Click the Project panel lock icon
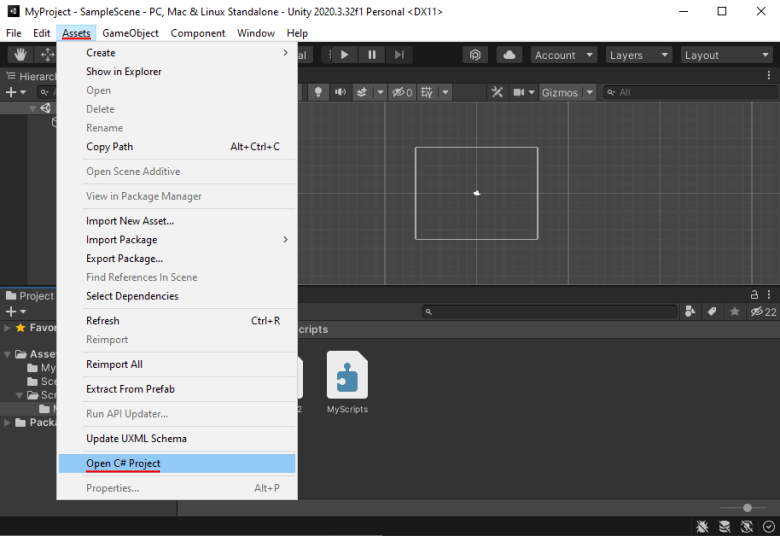The width and height of the screenshot is (780, 536). [754, 295]
